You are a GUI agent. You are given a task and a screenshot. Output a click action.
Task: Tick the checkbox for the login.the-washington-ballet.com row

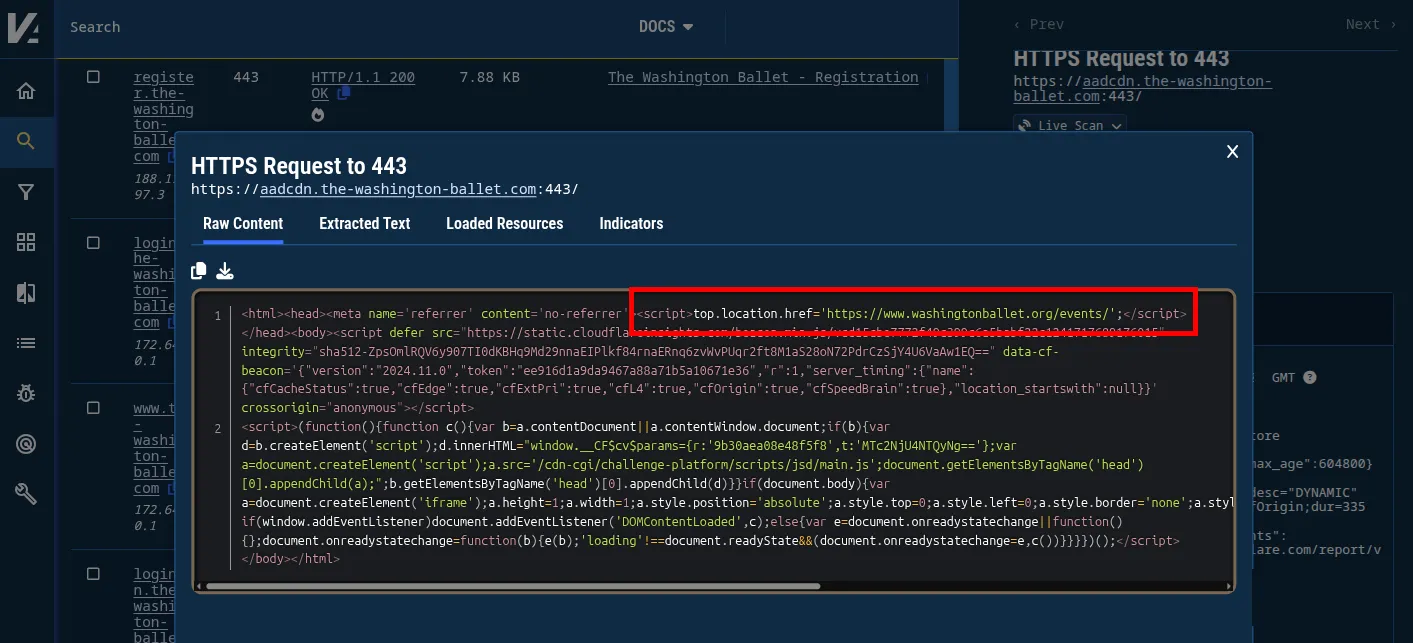pos(93,242)
